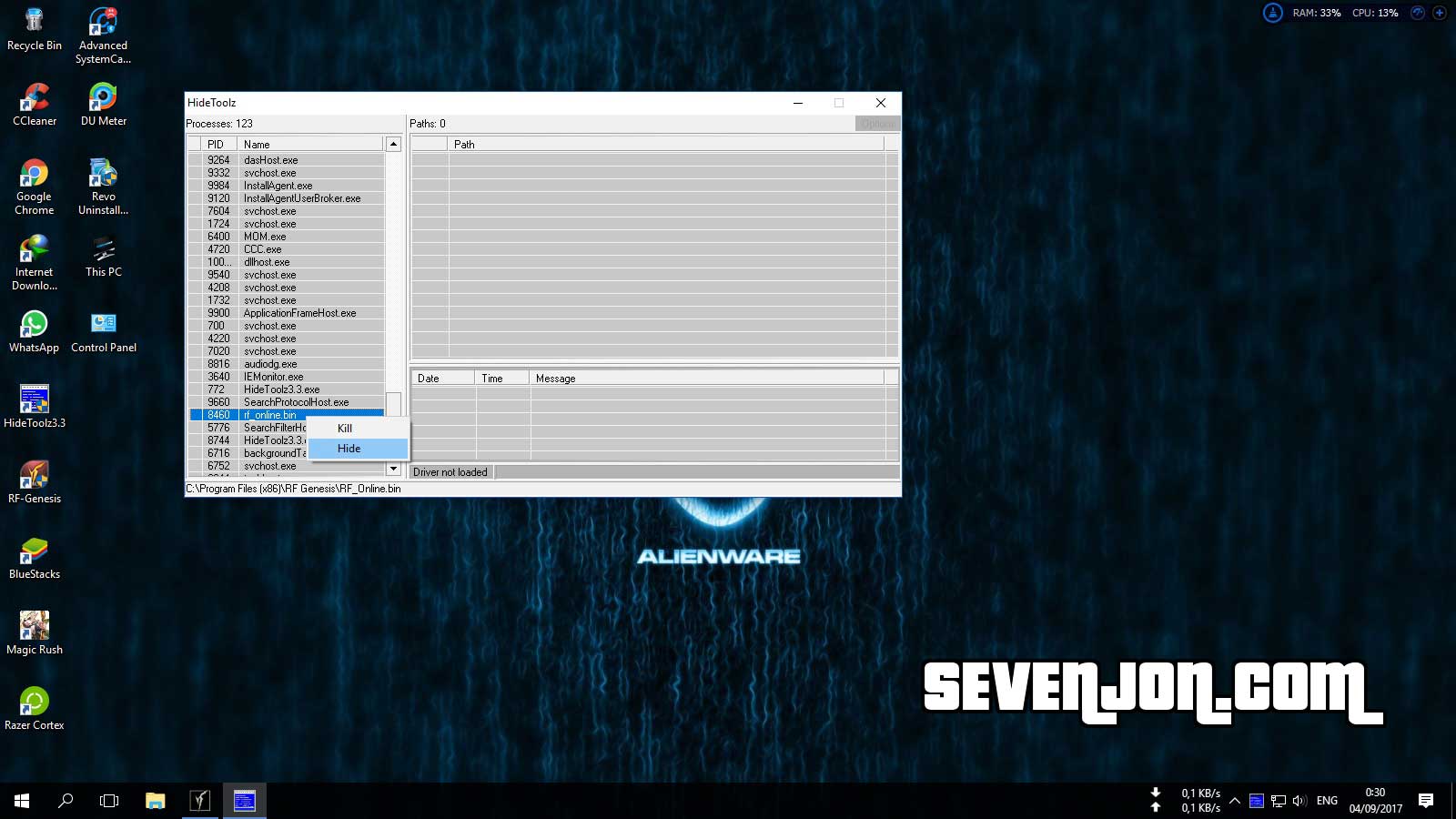Open Control Panel desktop icon
1456x819 pixels.
pos(103,331)
